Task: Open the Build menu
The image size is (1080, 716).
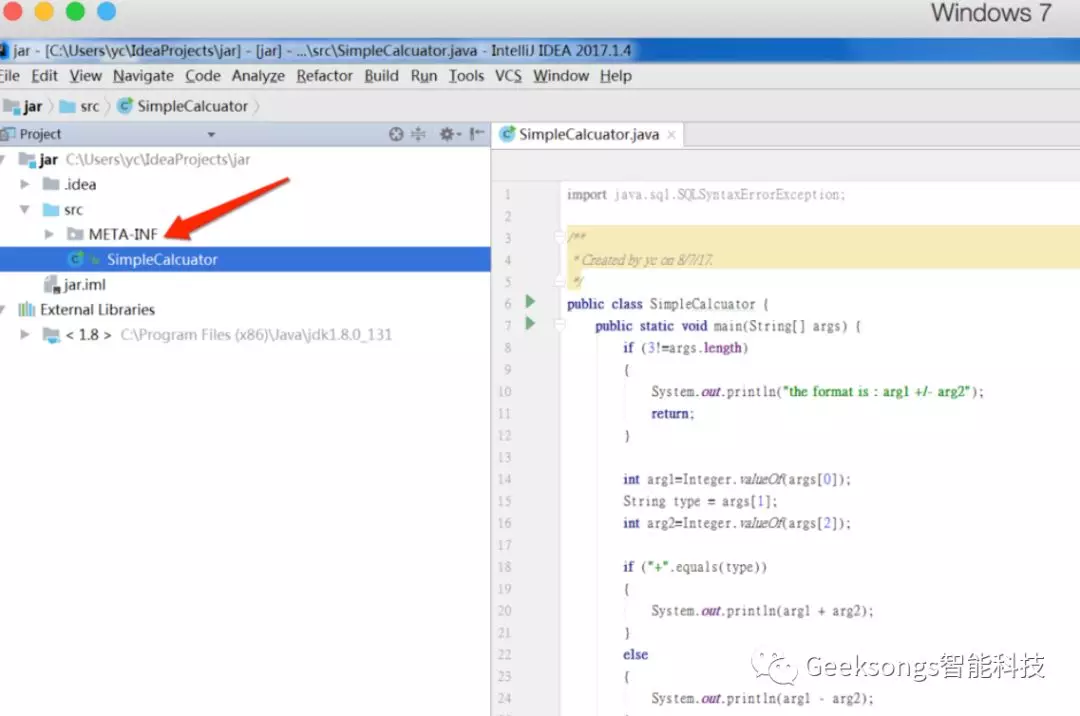Action: pos(382,76)
